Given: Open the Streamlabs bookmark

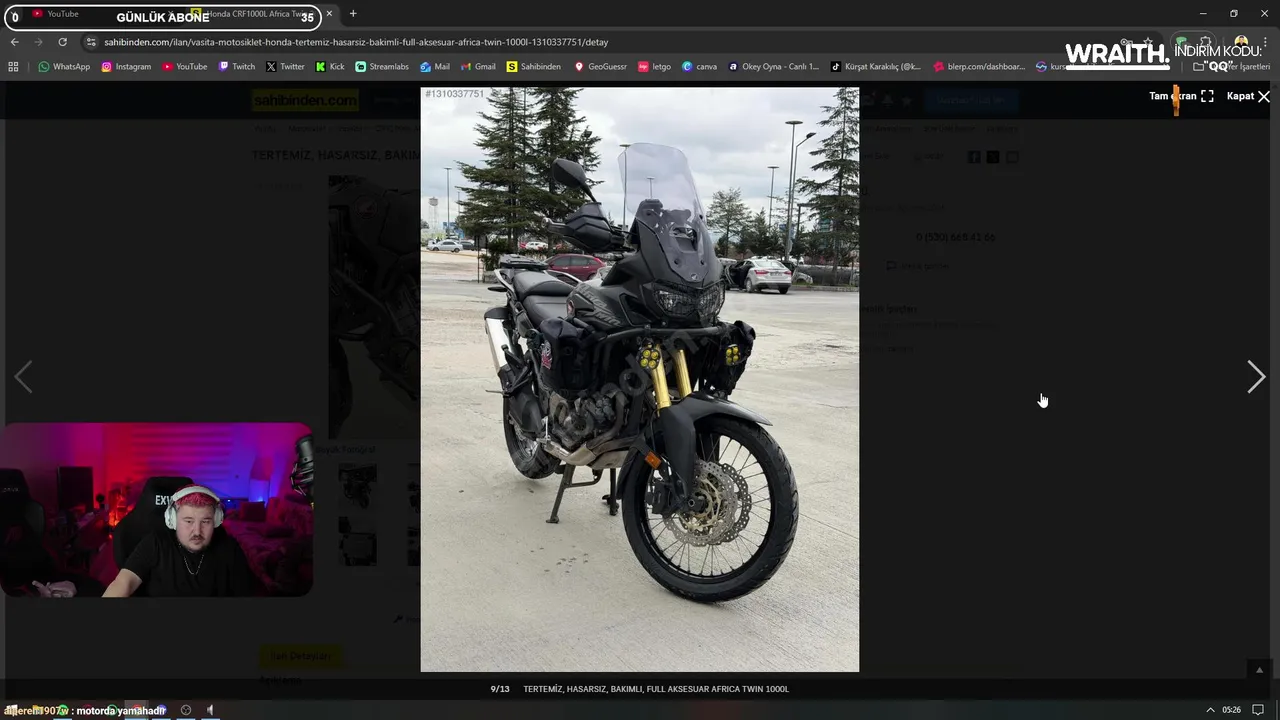Looking at the screenshot, I should (382, 67).
